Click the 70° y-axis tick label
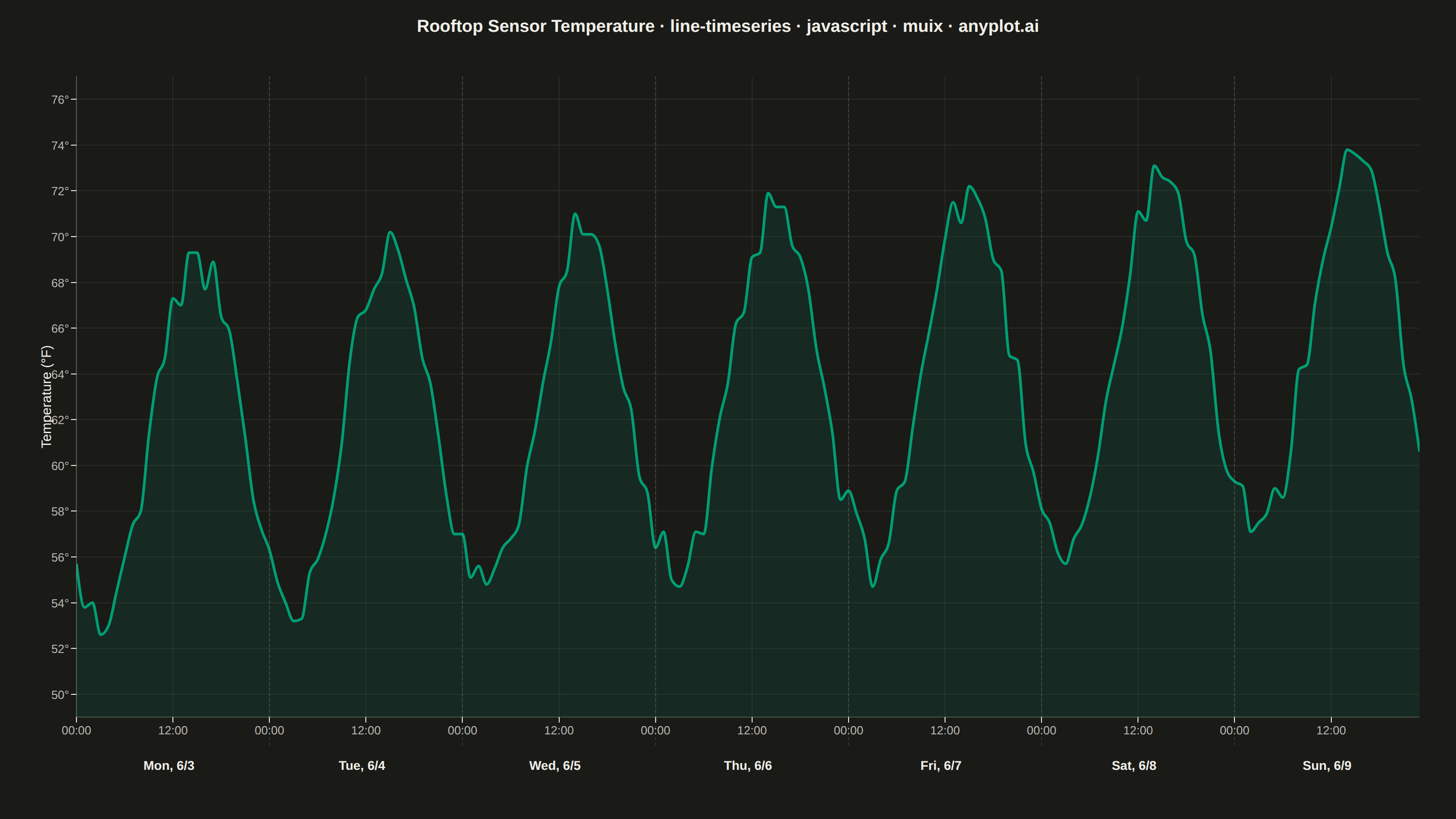 click(60, 237)
